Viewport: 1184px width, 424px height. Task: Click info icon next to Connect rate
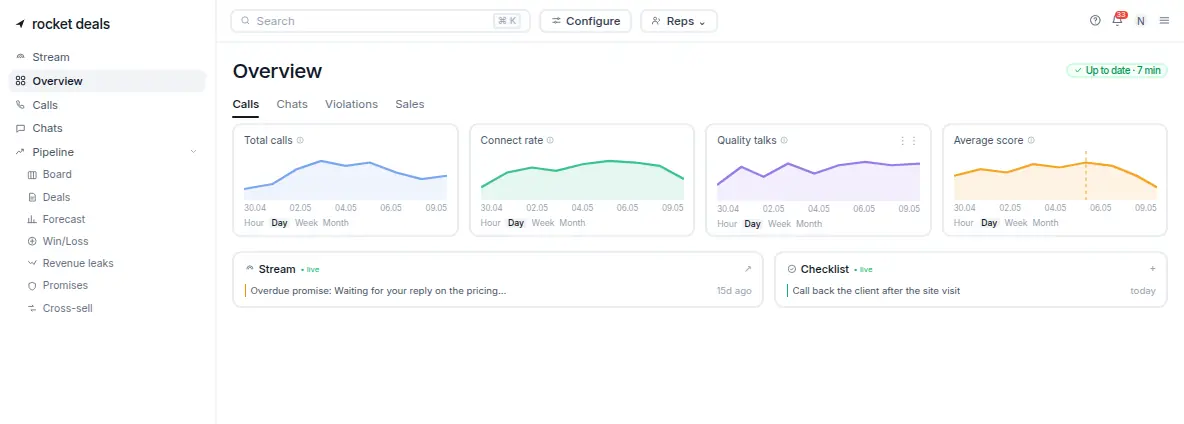(550, 140)
